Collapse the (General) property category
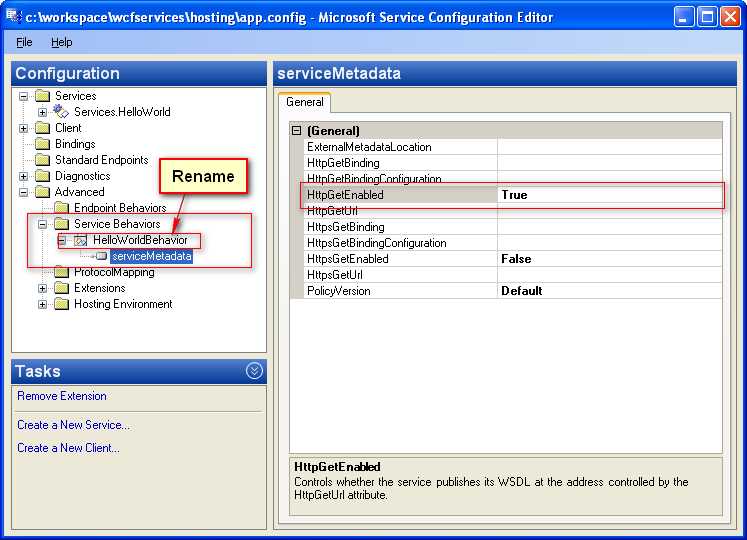 pyautogui.click(x=297, y=130)
